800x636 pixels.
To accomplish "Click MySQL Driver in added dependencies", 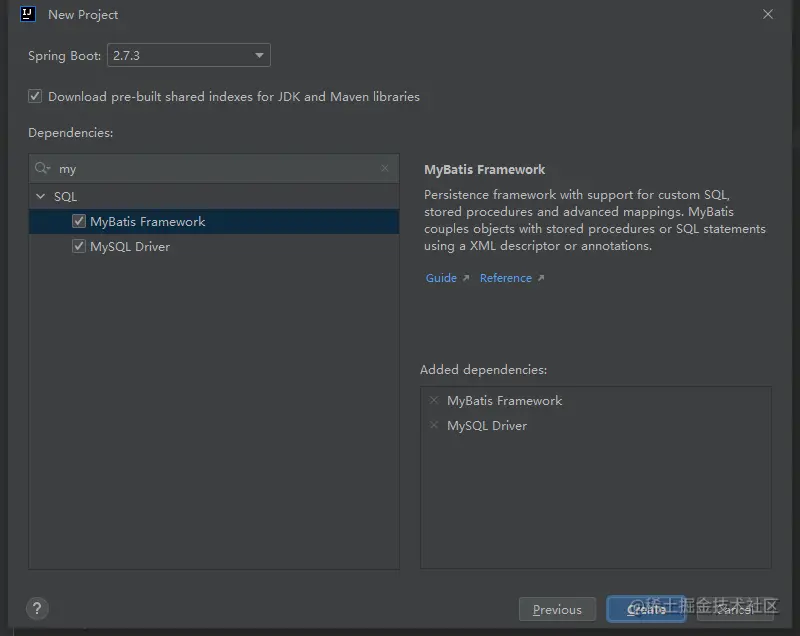I will coord(487,425).
